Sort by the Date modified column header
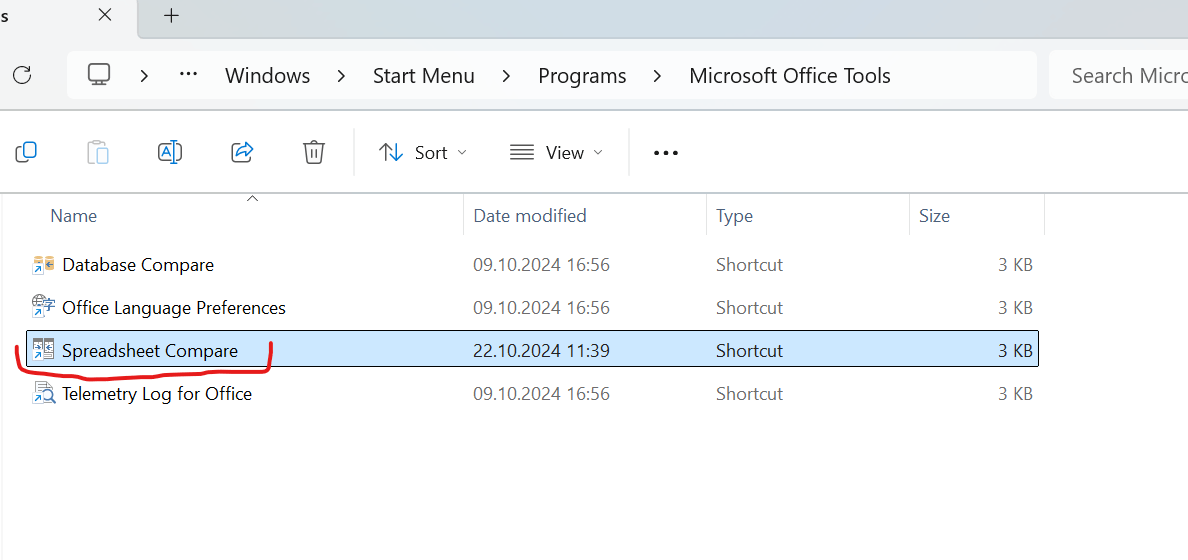The image size is (1188, 560). pos(530,216)
